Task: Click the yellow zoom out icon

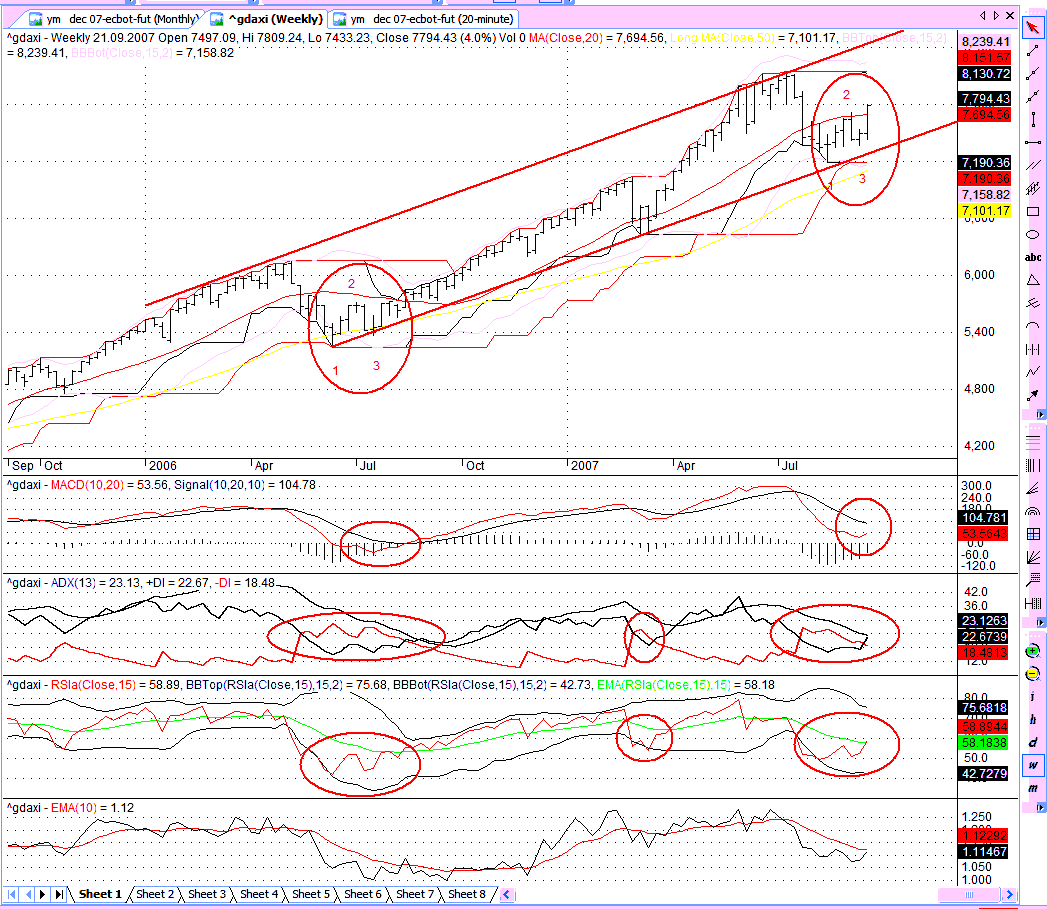Action: point(1032,674)
